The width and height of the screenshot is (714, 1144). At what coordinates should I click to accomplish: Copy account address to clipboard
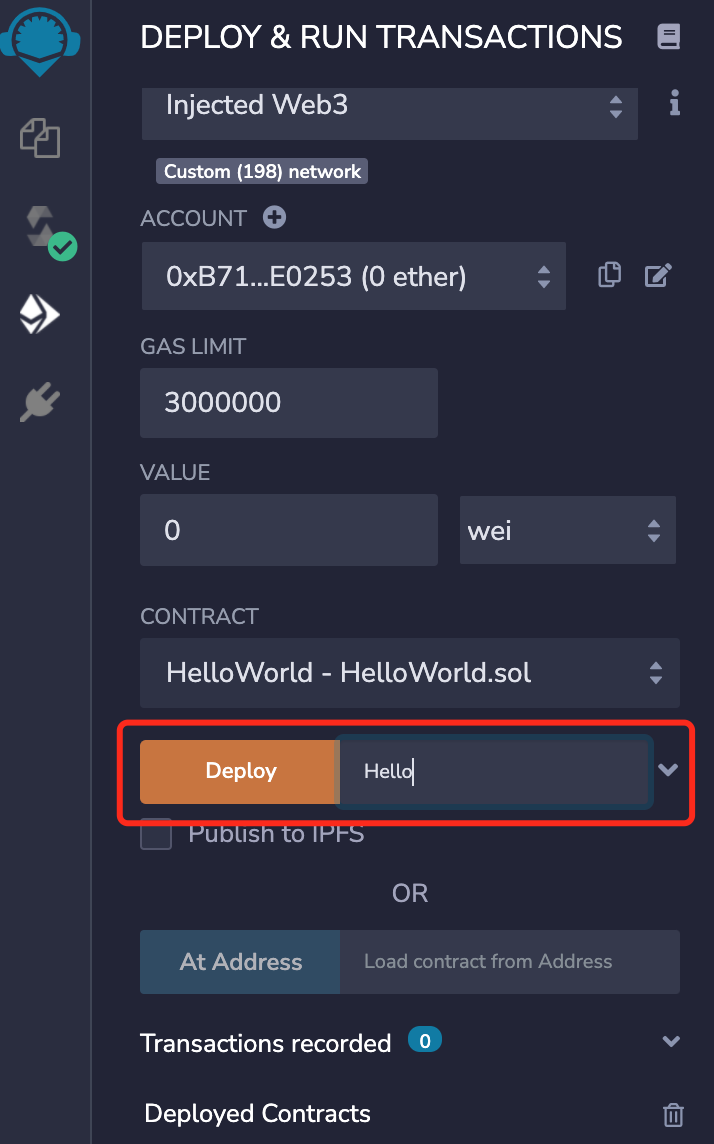click(609, 275)
